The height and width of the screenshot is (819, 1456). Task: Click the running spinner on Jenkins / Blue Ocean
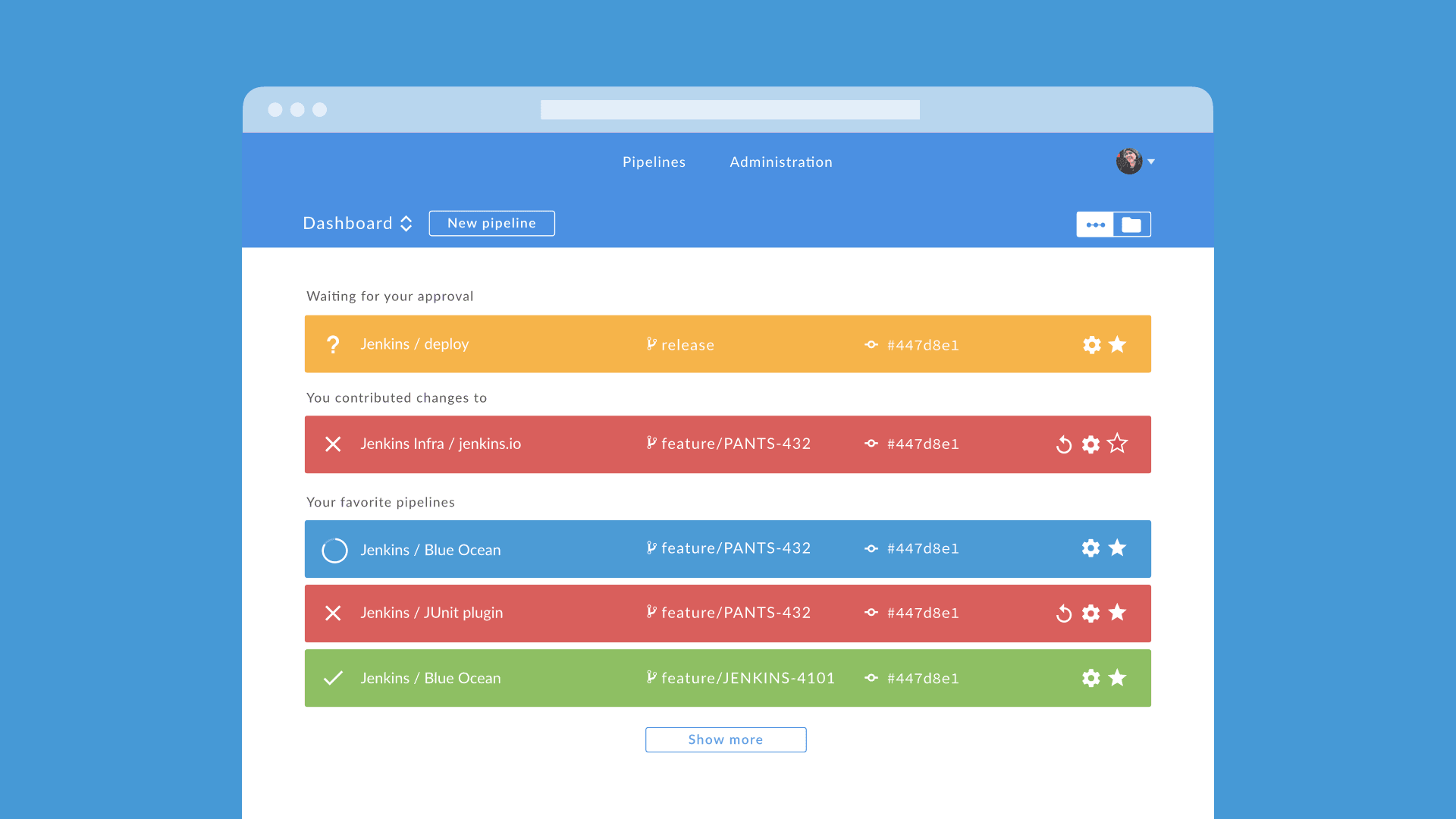(334, 549)
